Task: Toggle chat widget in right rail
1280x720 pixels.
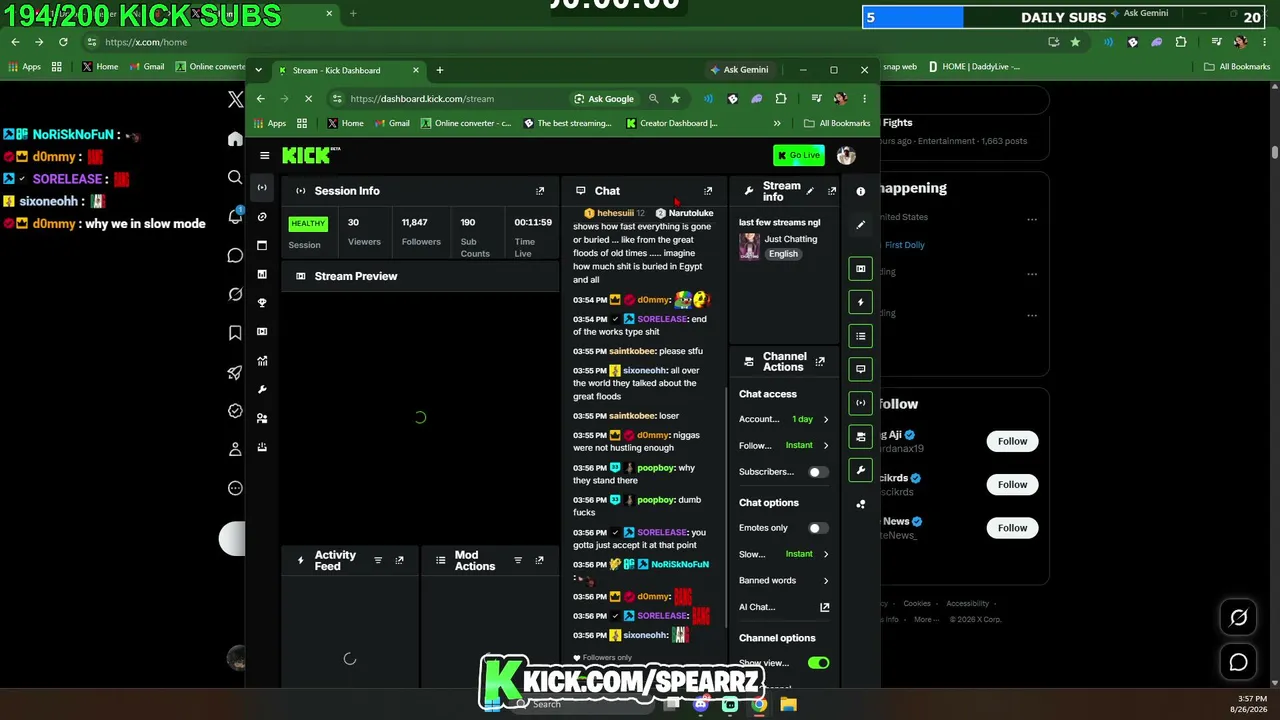Action: tap(860, 369)
